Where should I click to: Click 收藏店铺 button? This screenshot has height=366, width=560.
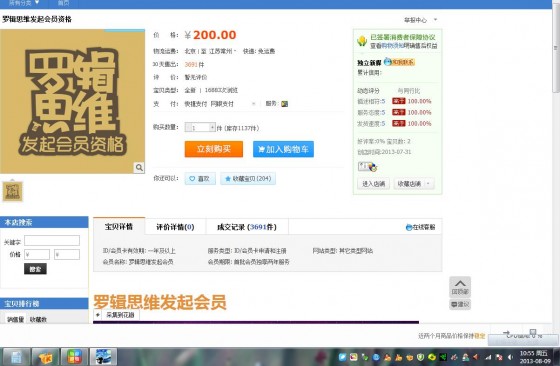pos(409,184)
